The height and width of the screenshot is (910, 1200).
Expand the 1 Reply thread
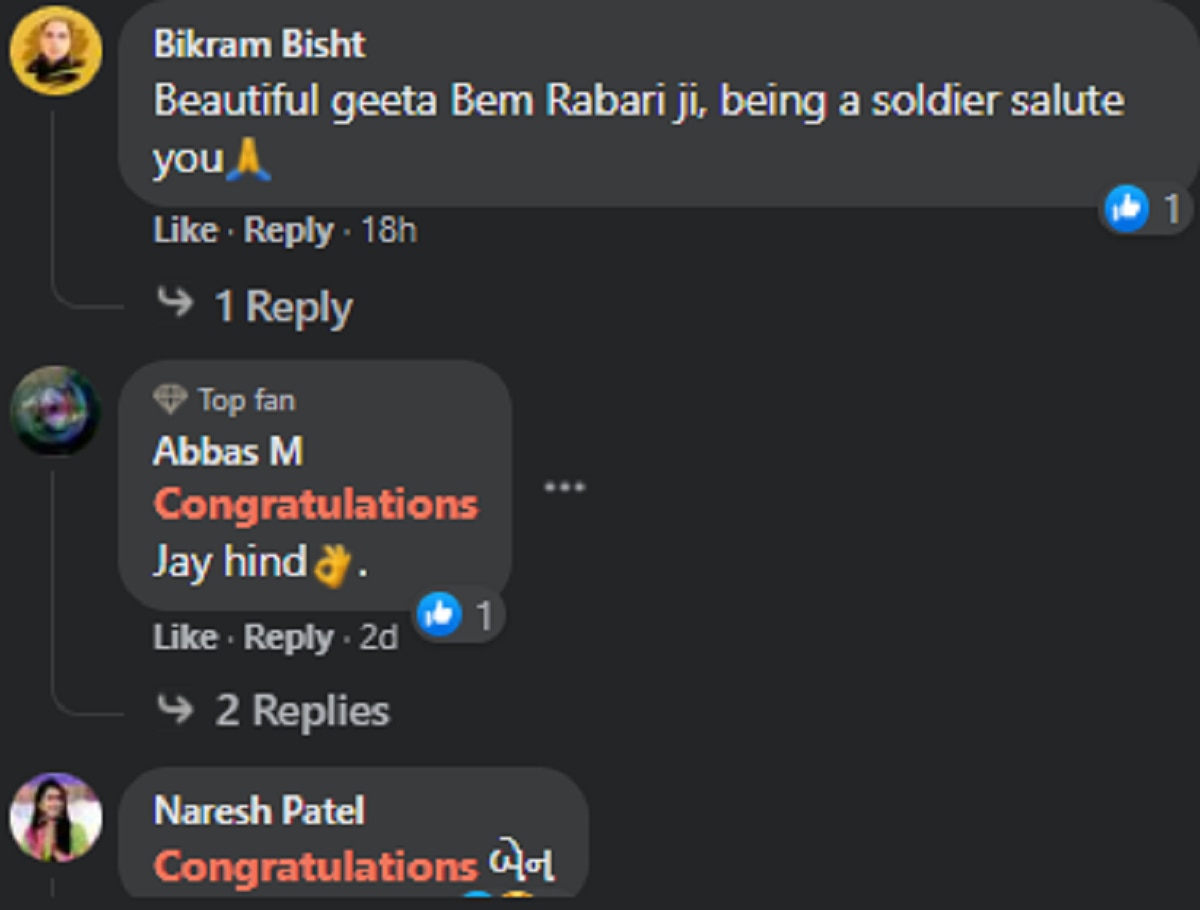[x=284, y=306]
